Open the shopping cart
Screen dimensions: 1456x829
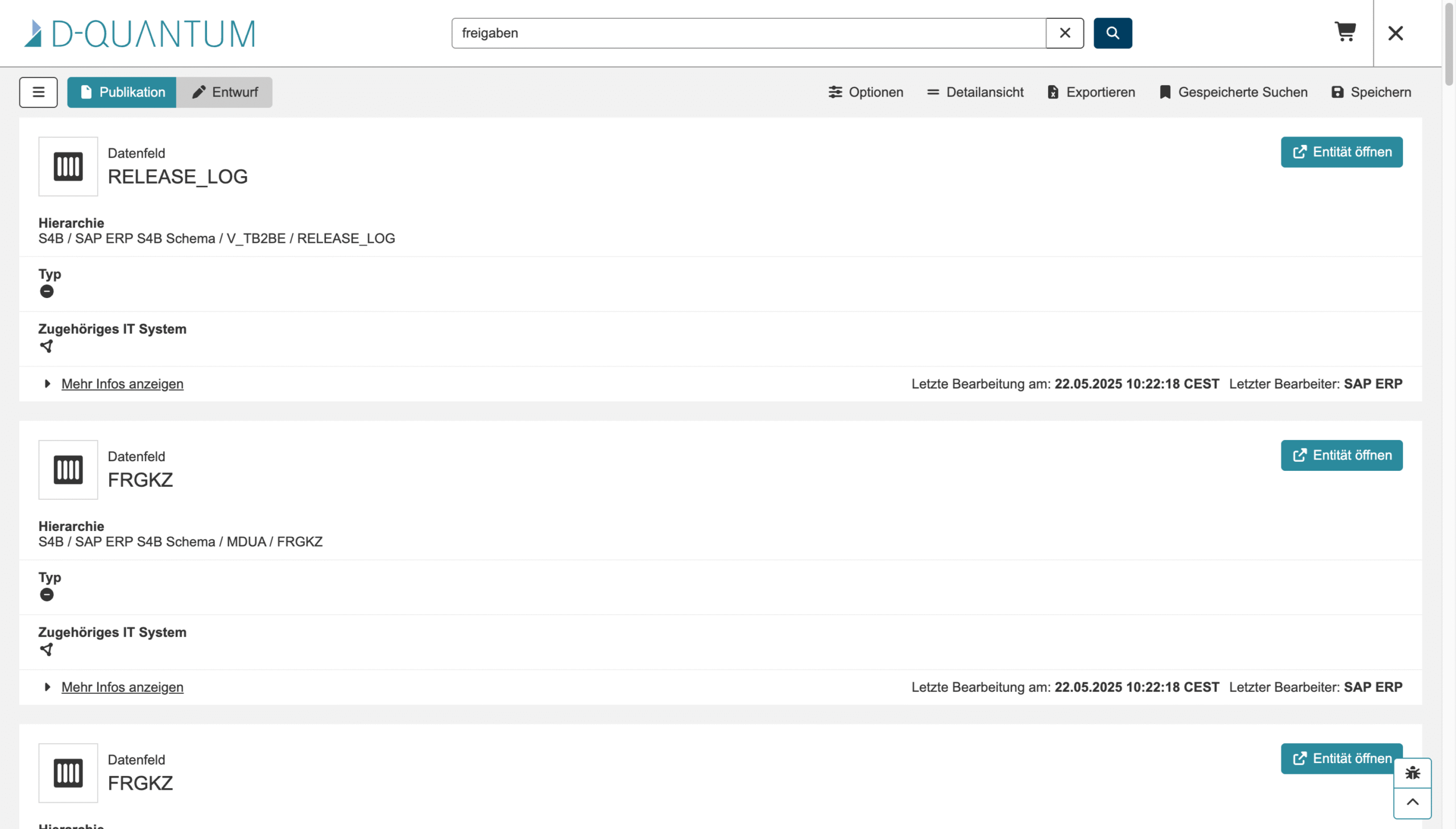pos(1345,32)
